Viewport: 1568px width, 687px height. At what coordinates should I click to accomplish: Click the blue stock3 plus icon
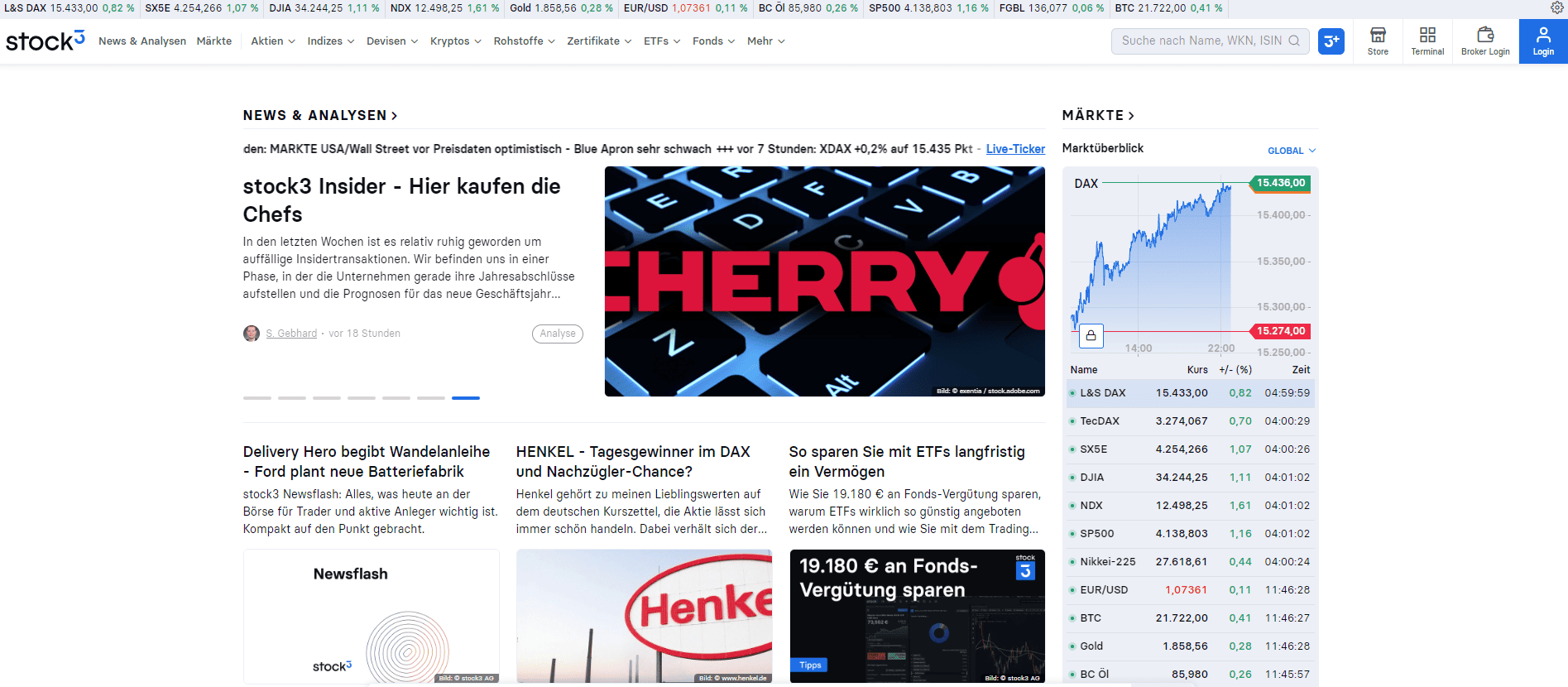[x=1331, y=41]
